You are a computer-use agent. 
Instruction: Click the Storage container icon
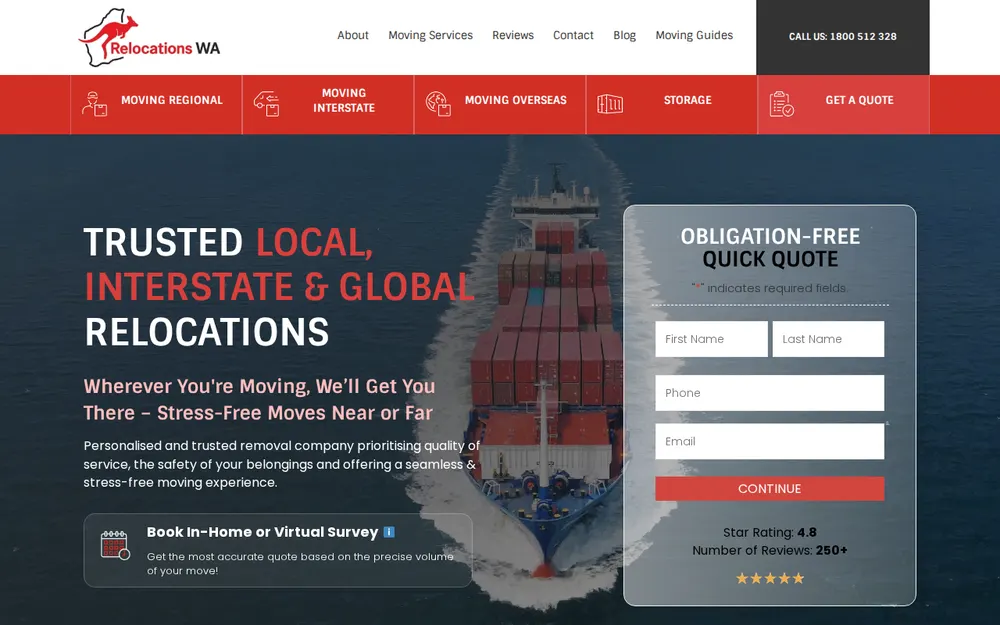pyautogui.click(x=610, y=104)
